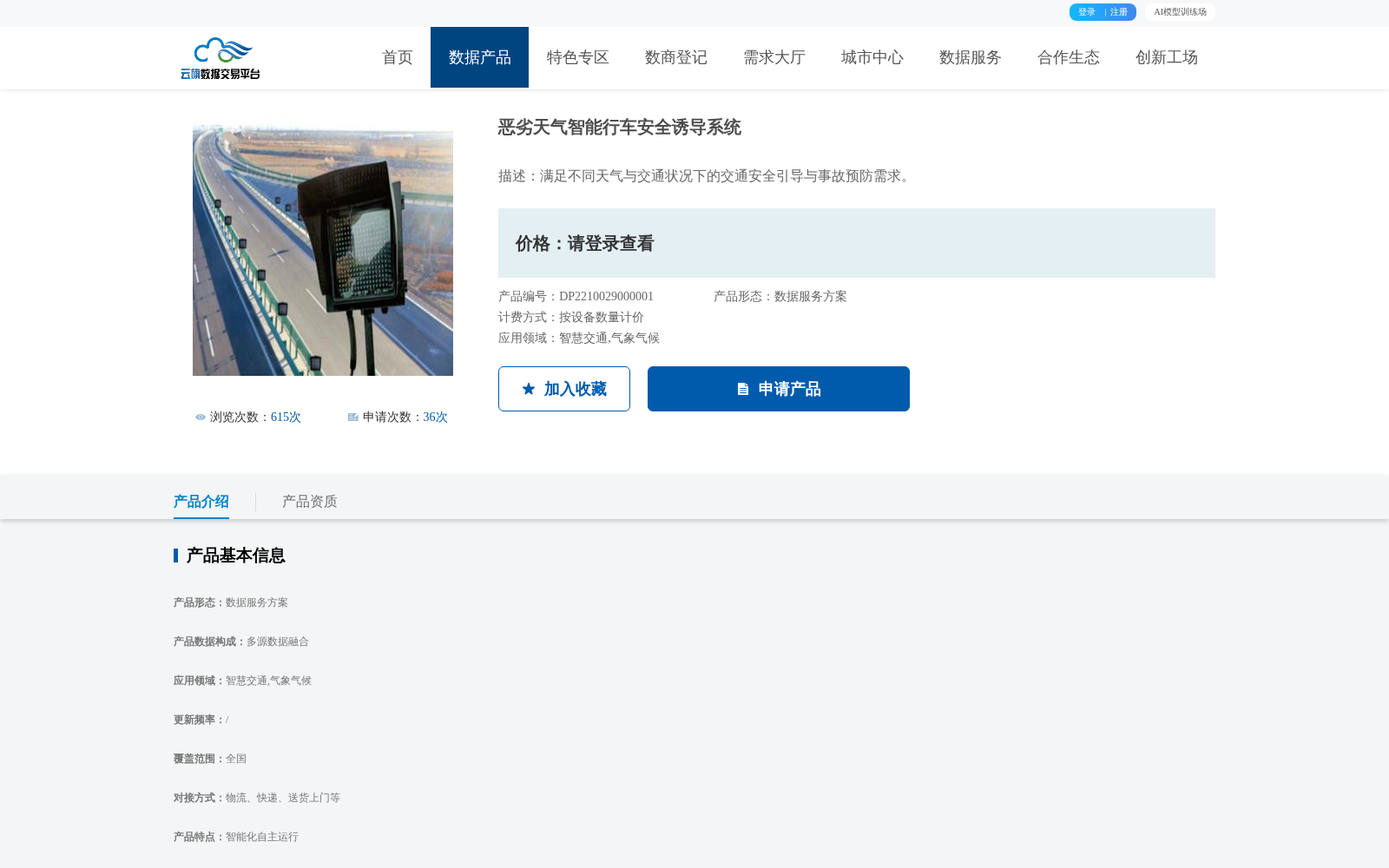This screenshot has width=1389, height=868.
Task: Open 数商登记 navigation item
Action: tap(676, 57)
